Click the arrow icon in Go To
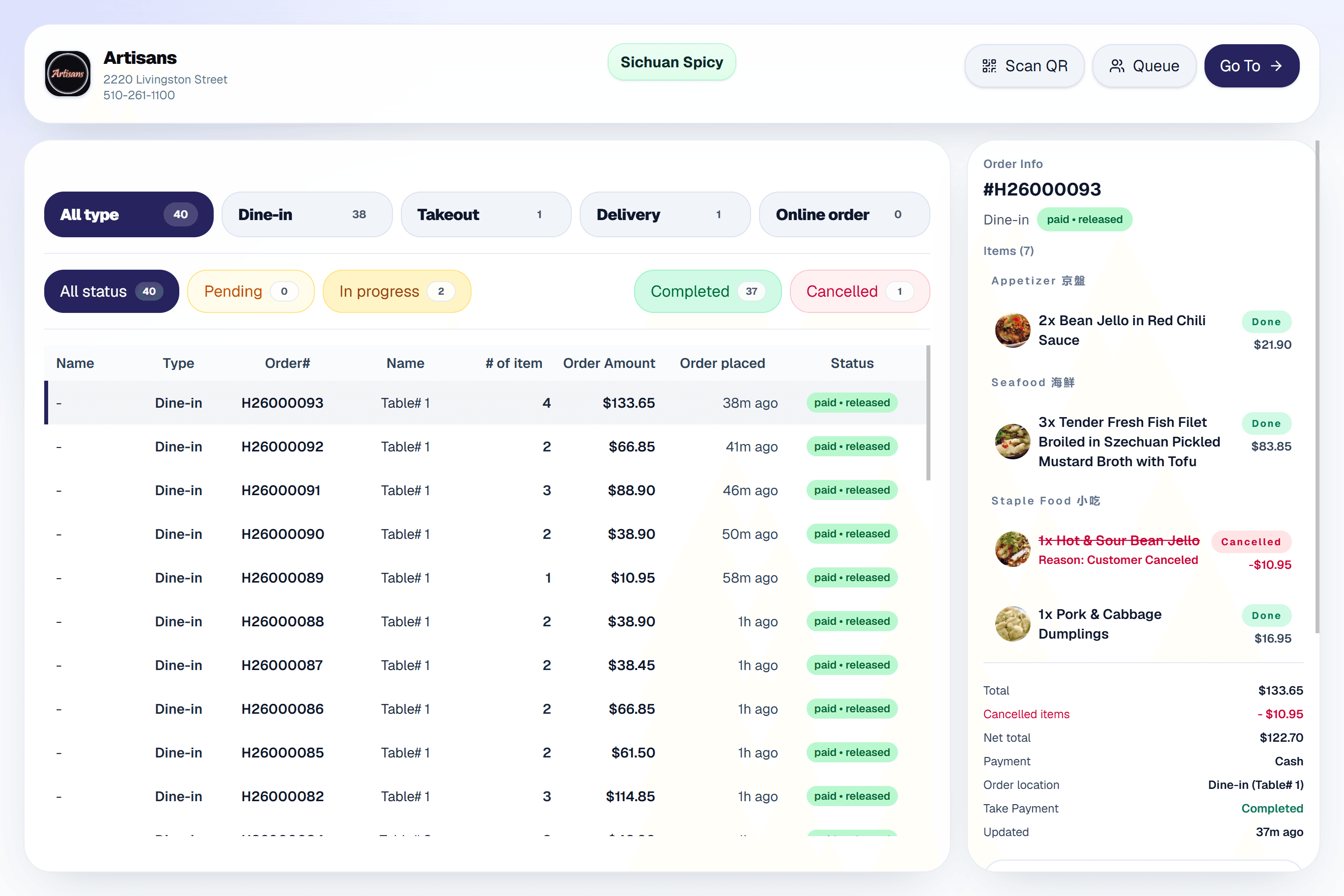This screenshot has height=896, width=1344. point(1276,66)
